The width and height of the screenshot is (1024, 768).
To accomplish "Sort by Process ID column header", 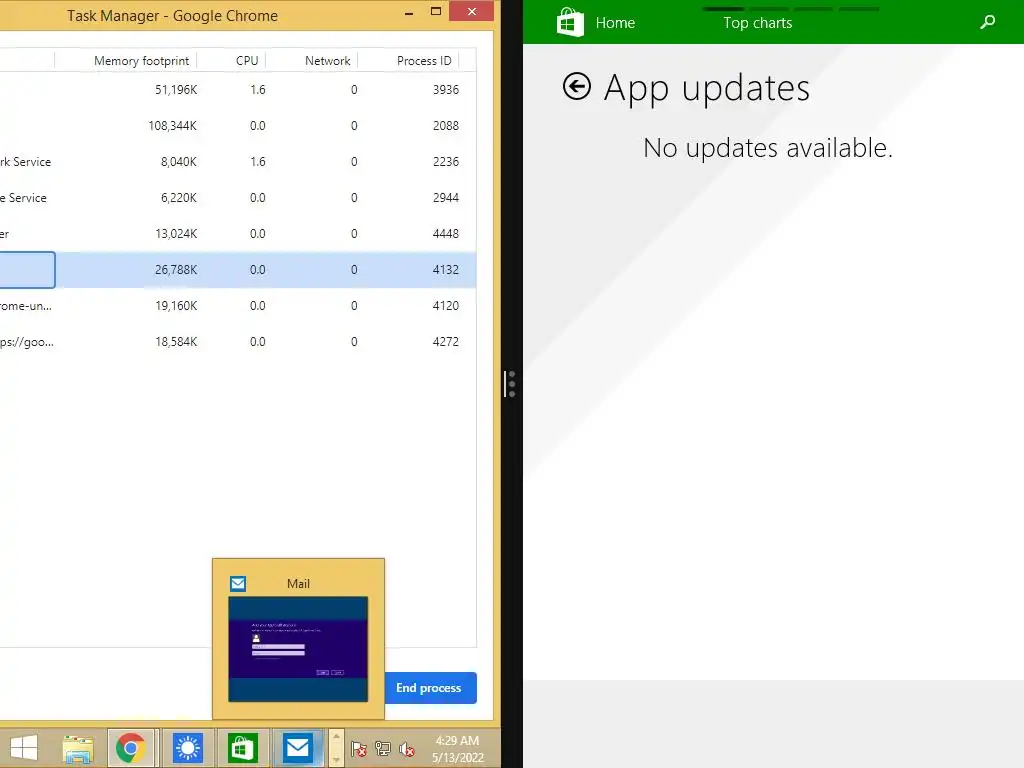I will coord(424,61).
